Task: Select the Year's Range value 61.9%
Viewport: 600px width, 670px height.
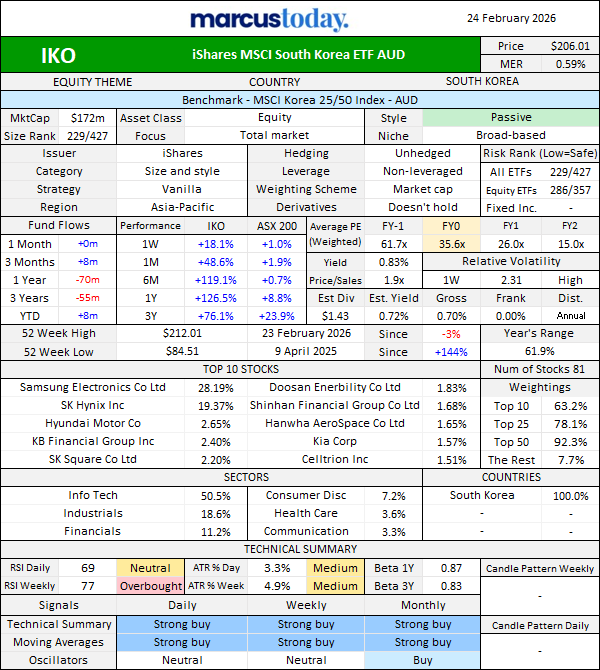Action: [540, 351]
